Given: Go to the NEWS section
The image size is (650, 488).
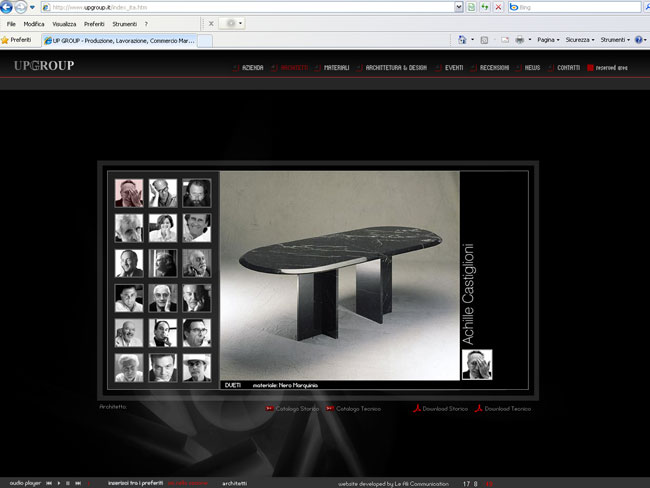Looking at the screenshot, I should 532,68.
